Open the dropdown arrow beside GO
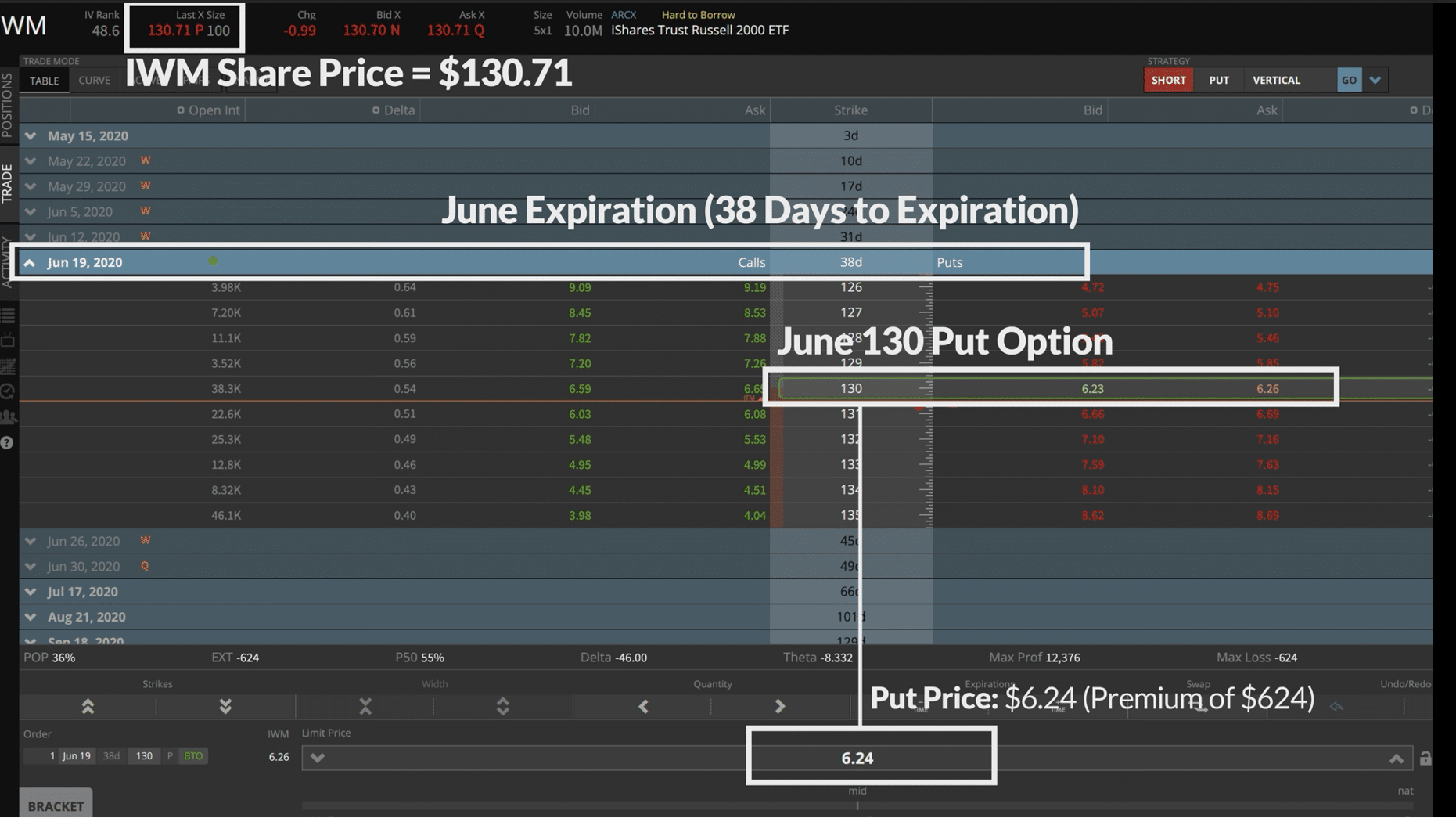Viewport: 1456px width, 818px height. (1375, 80)
